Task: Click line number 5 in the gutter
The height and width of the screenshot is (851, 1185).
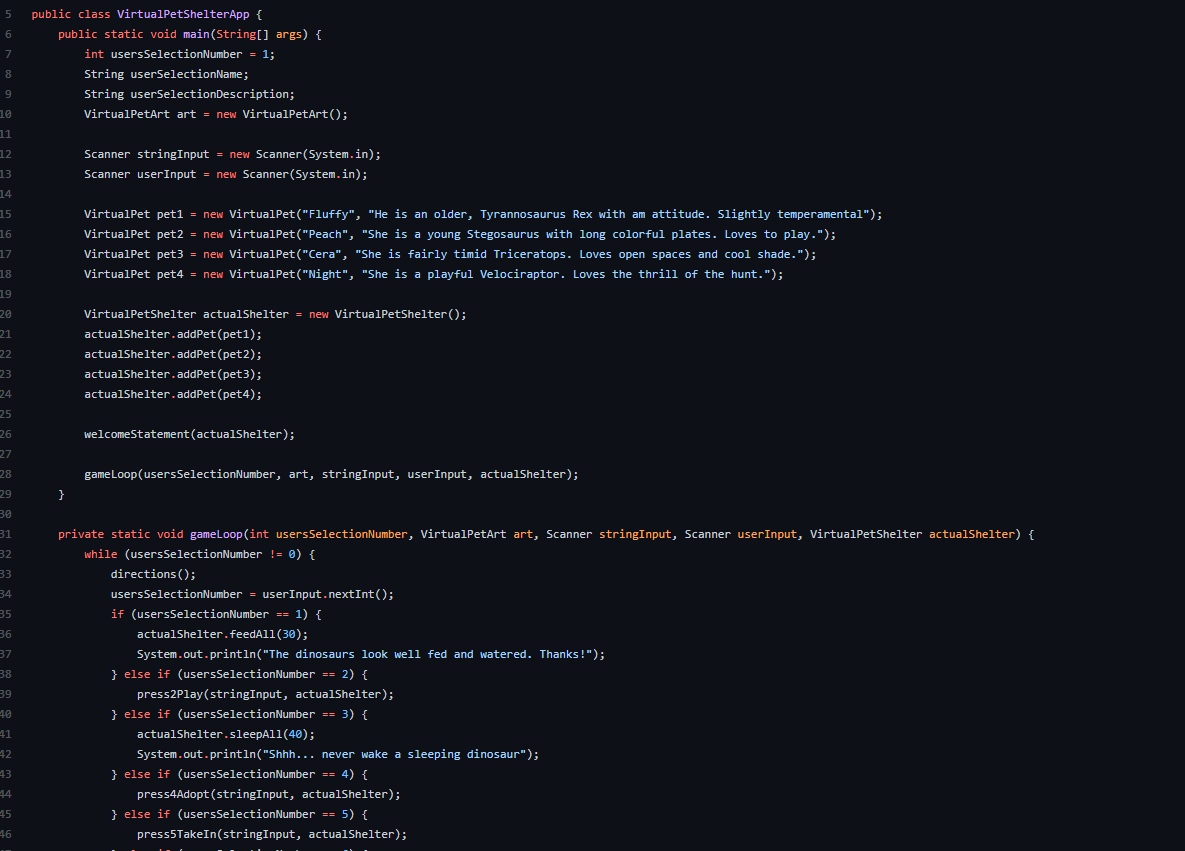Action: (8, 14)
